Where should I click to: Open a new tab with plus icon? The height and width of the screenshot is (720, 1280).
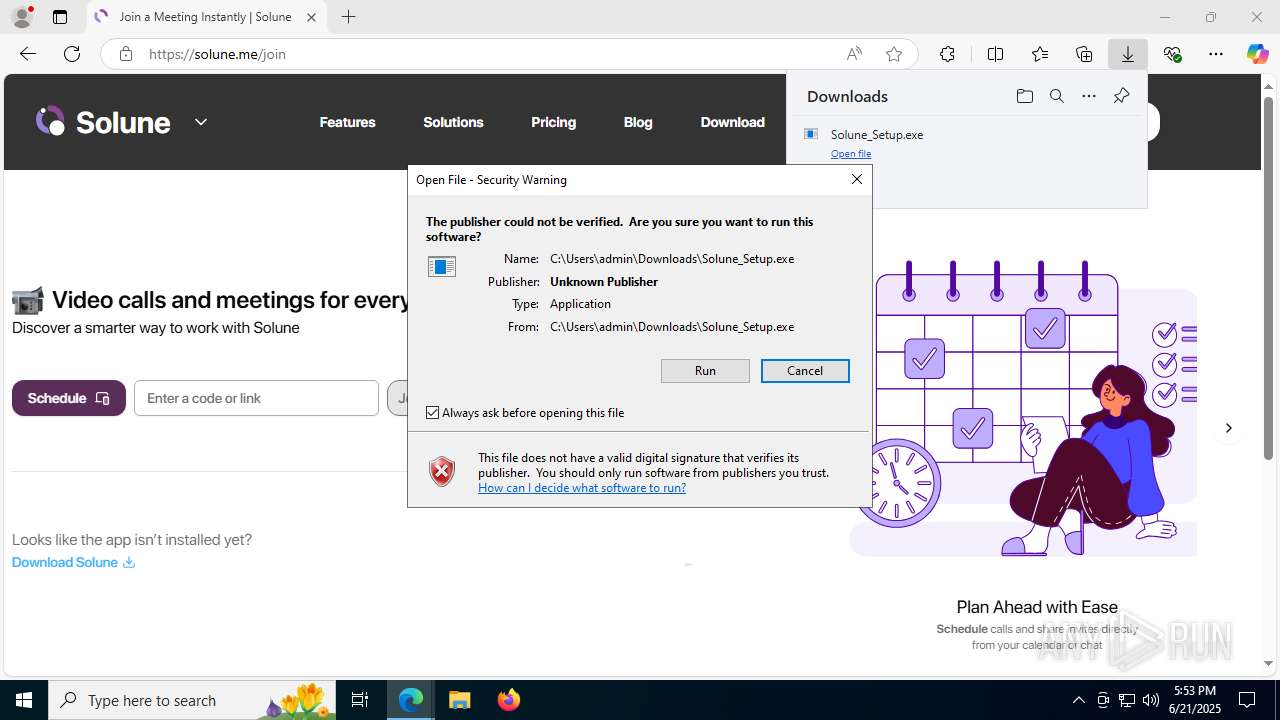point(348,17)
